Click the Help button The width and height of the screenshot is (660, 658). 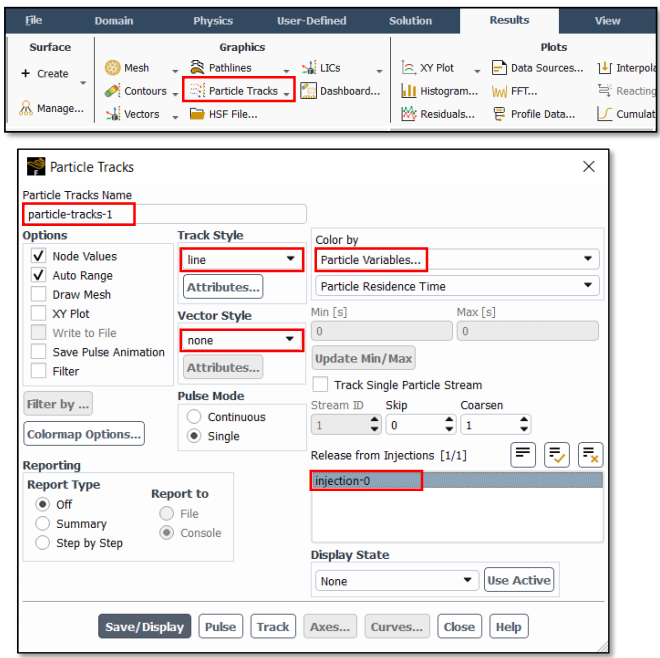coord(508,626)
